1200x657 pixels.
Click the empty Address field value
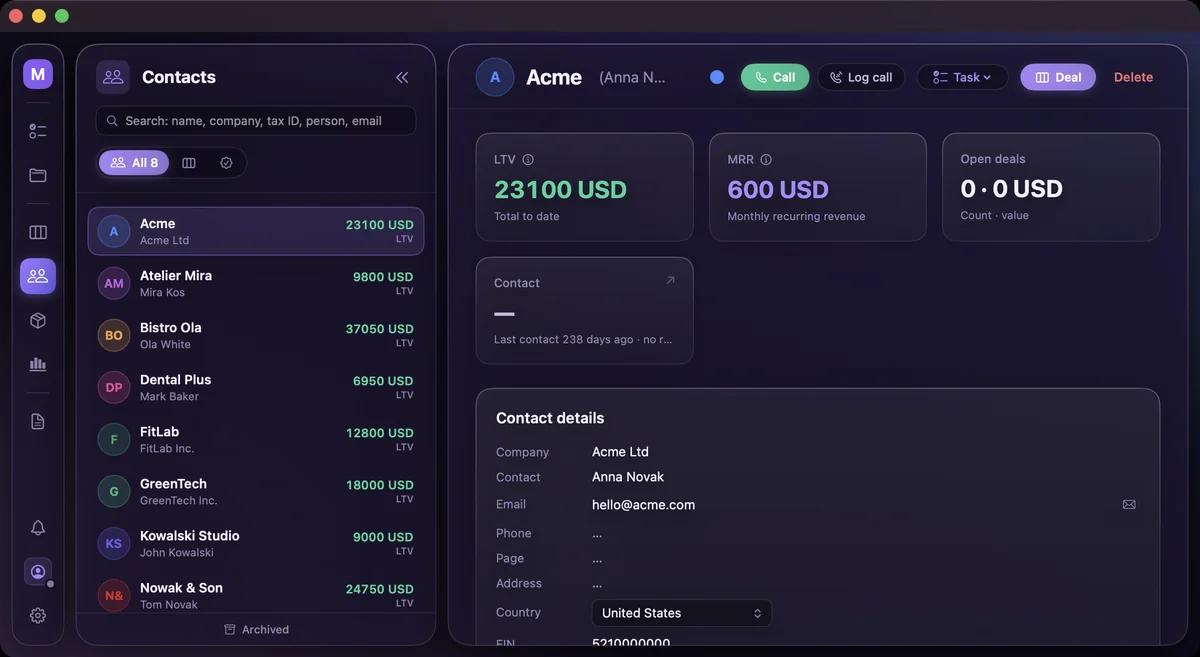pos(597,584)
